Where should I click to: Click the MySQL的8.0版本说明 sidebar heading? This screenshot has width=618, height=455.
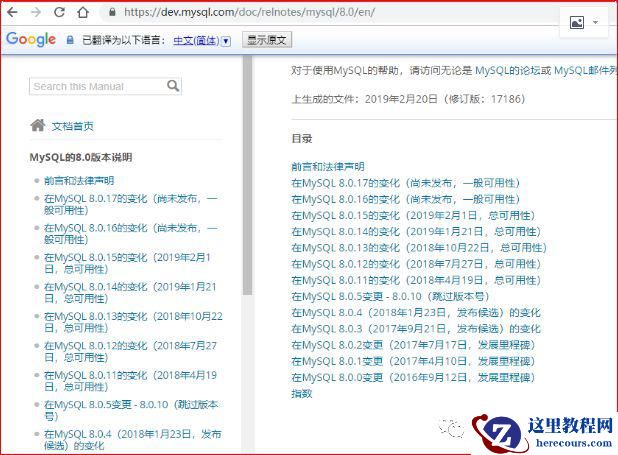coord(81,157)
